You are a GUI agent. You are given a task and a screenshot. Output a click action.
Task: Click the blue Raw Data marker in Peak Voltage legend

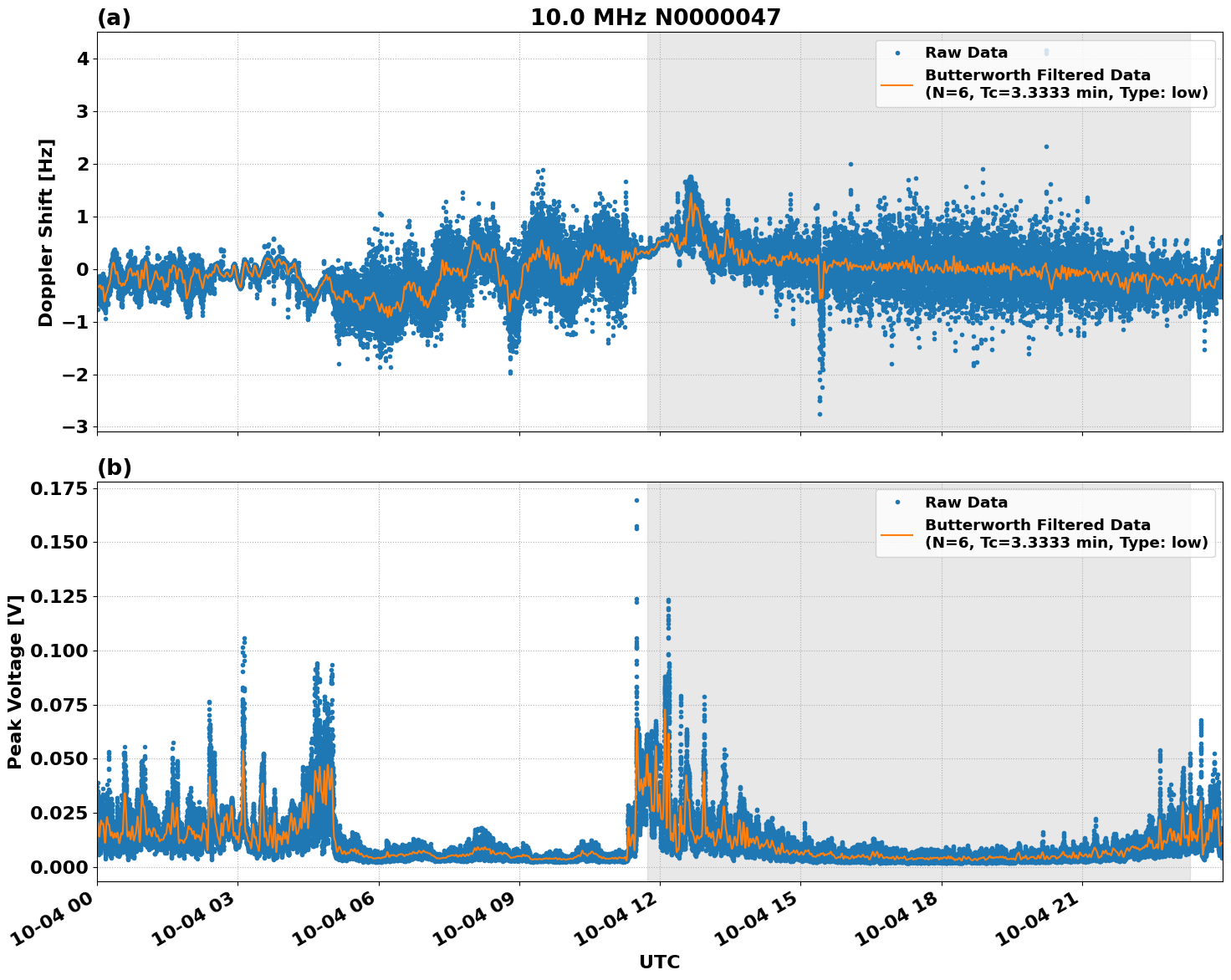point(896,503)
